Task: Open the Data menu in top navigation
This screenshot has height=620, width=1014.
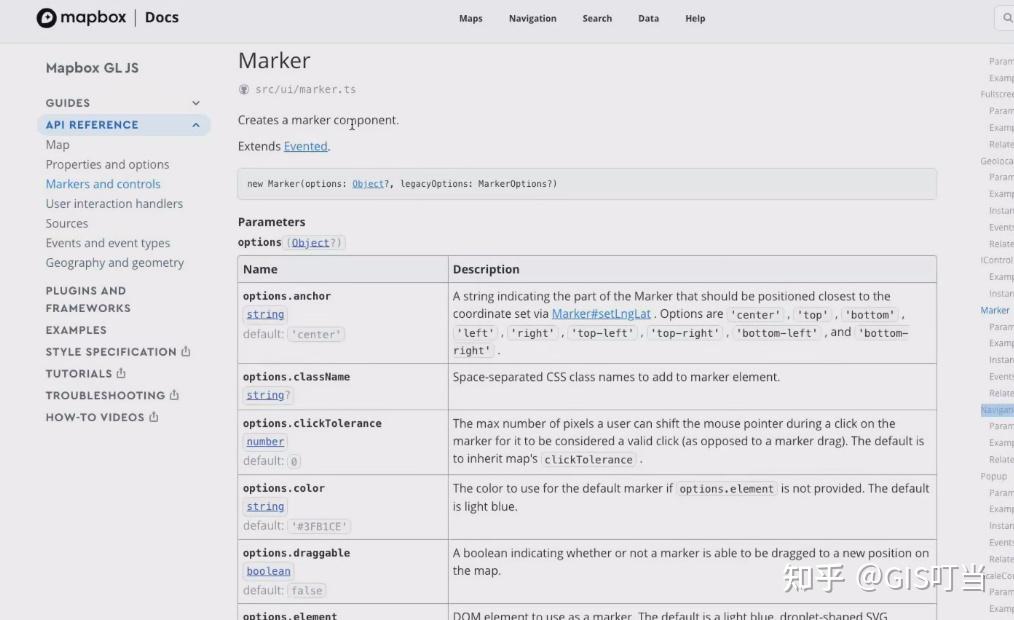Action: 648,18
